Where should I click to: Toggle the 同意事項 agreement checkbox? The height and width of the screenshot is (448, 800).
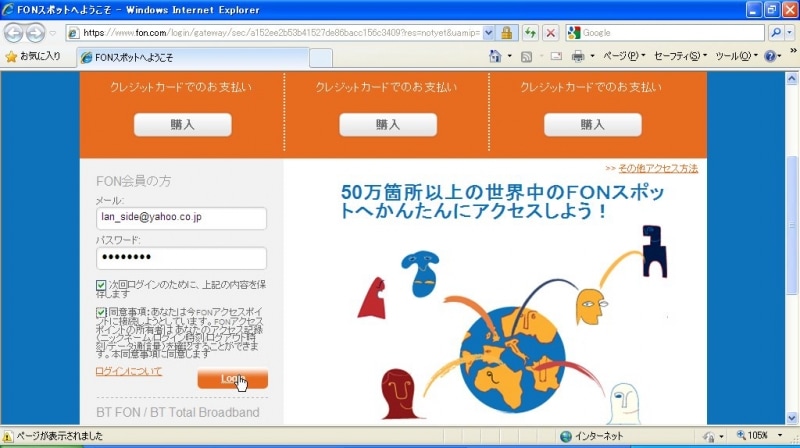click(101, 312)
